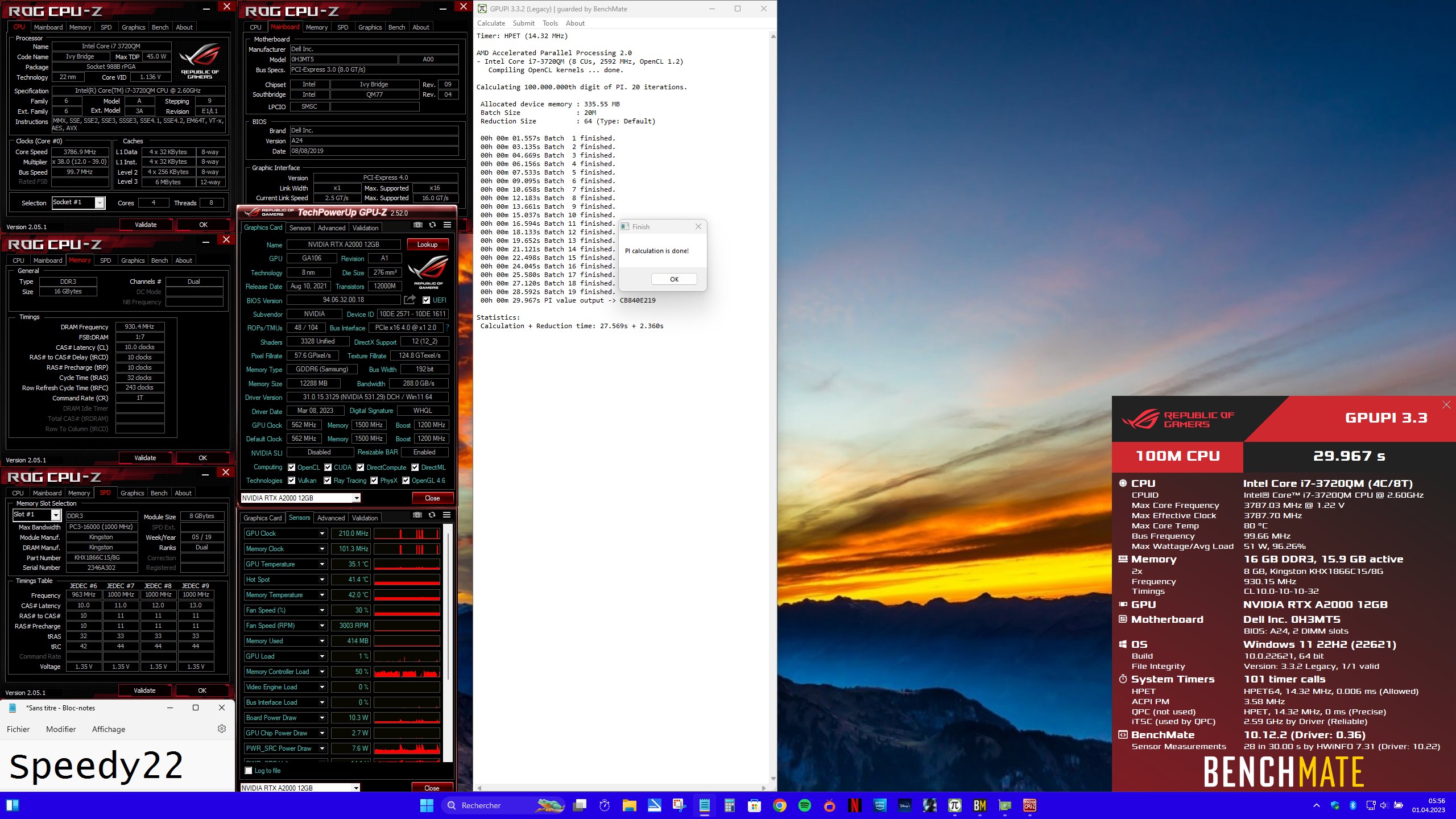Open Netflix from the taskbar
Screen dimensions: 1456x819
(854, 805)
